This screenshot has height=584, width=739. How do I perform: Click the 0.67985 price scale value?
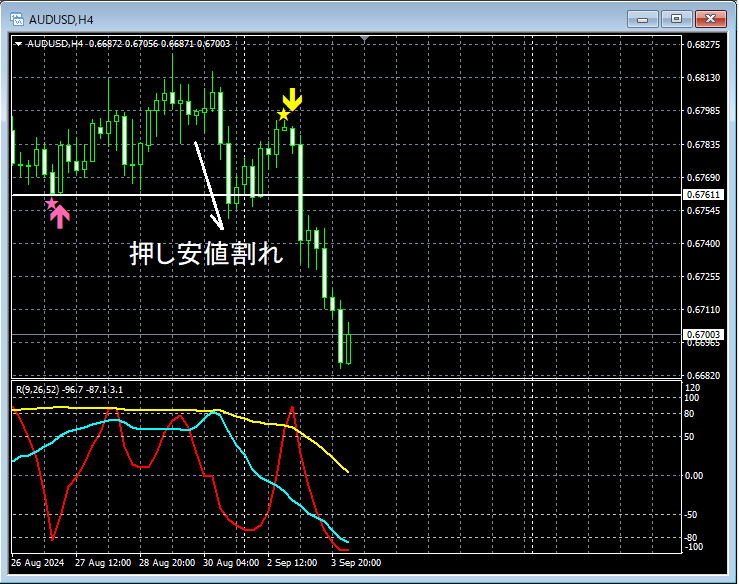coord(703,110)
